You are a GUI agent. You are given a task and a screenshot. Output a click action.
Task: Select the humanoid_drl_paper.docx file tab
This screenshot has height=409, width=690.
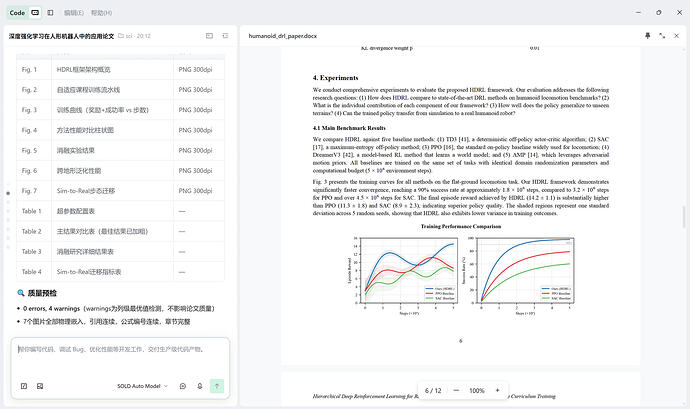283,36
